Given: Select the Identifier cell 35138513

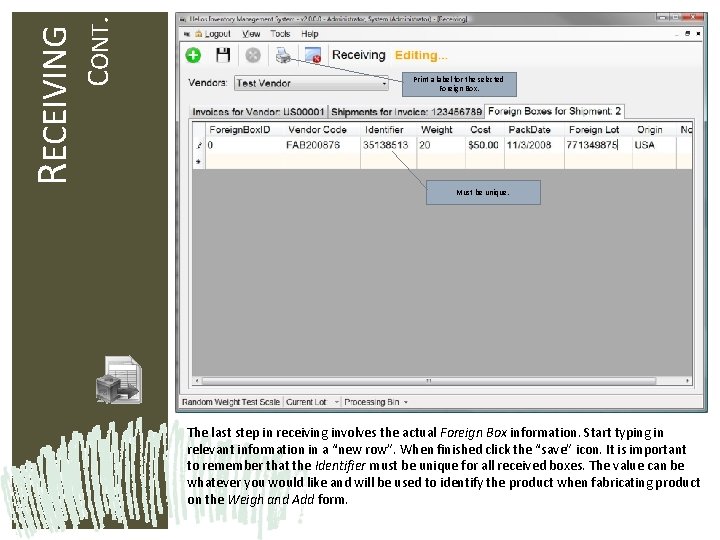Looking at the screenshot, I should pos(388,145).
